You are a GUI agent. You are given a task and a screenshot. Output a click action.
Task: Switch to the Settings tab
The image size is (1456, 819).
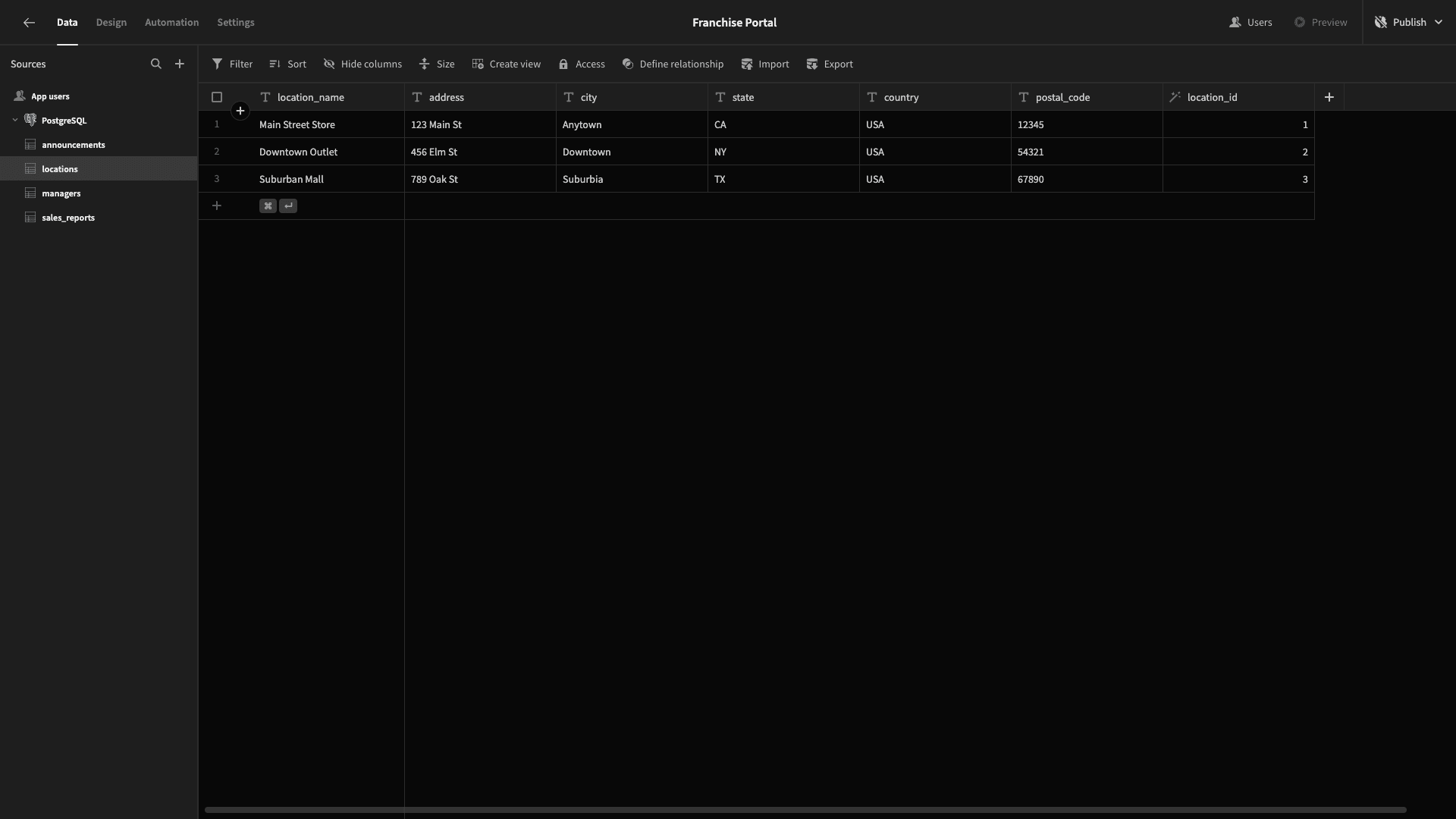point(236,23)
